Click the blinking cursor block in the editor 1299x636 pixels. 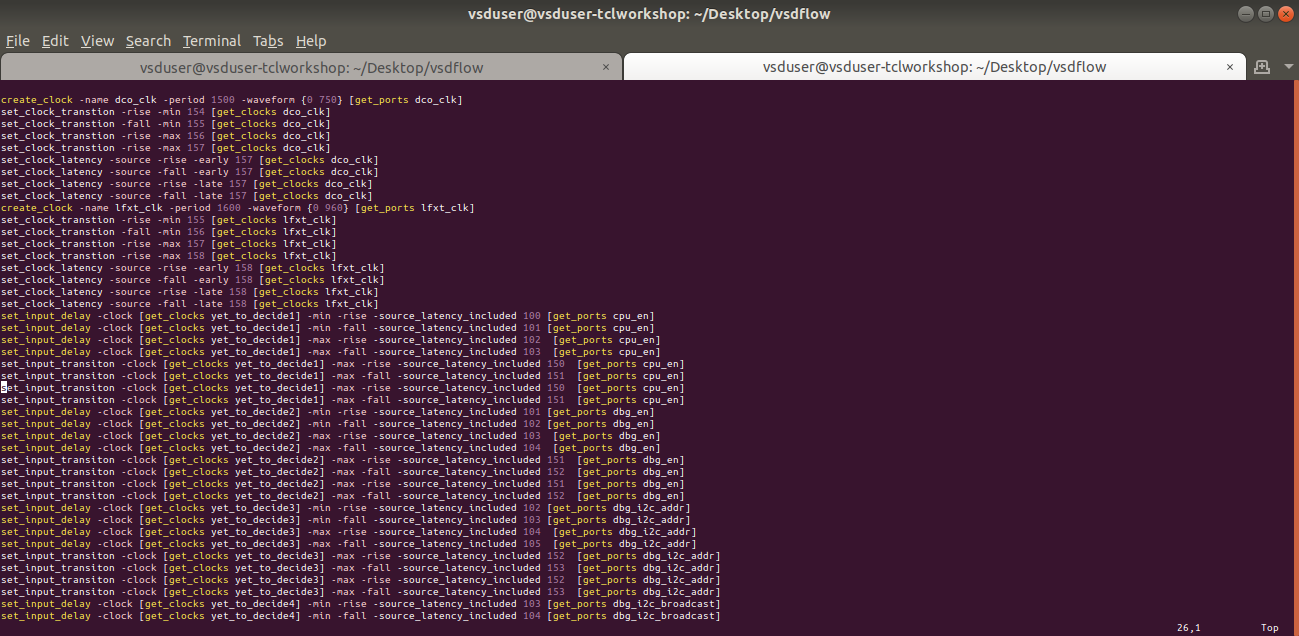pyautogui.click(x=4, y=387)
